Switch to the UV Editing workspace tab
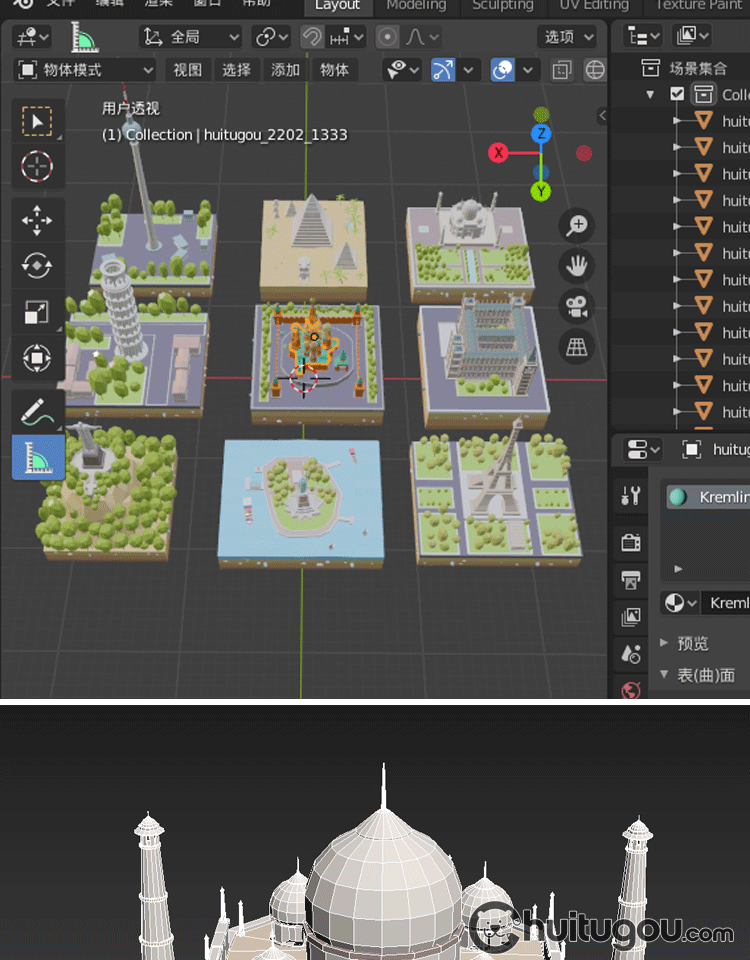 (594, 6)
